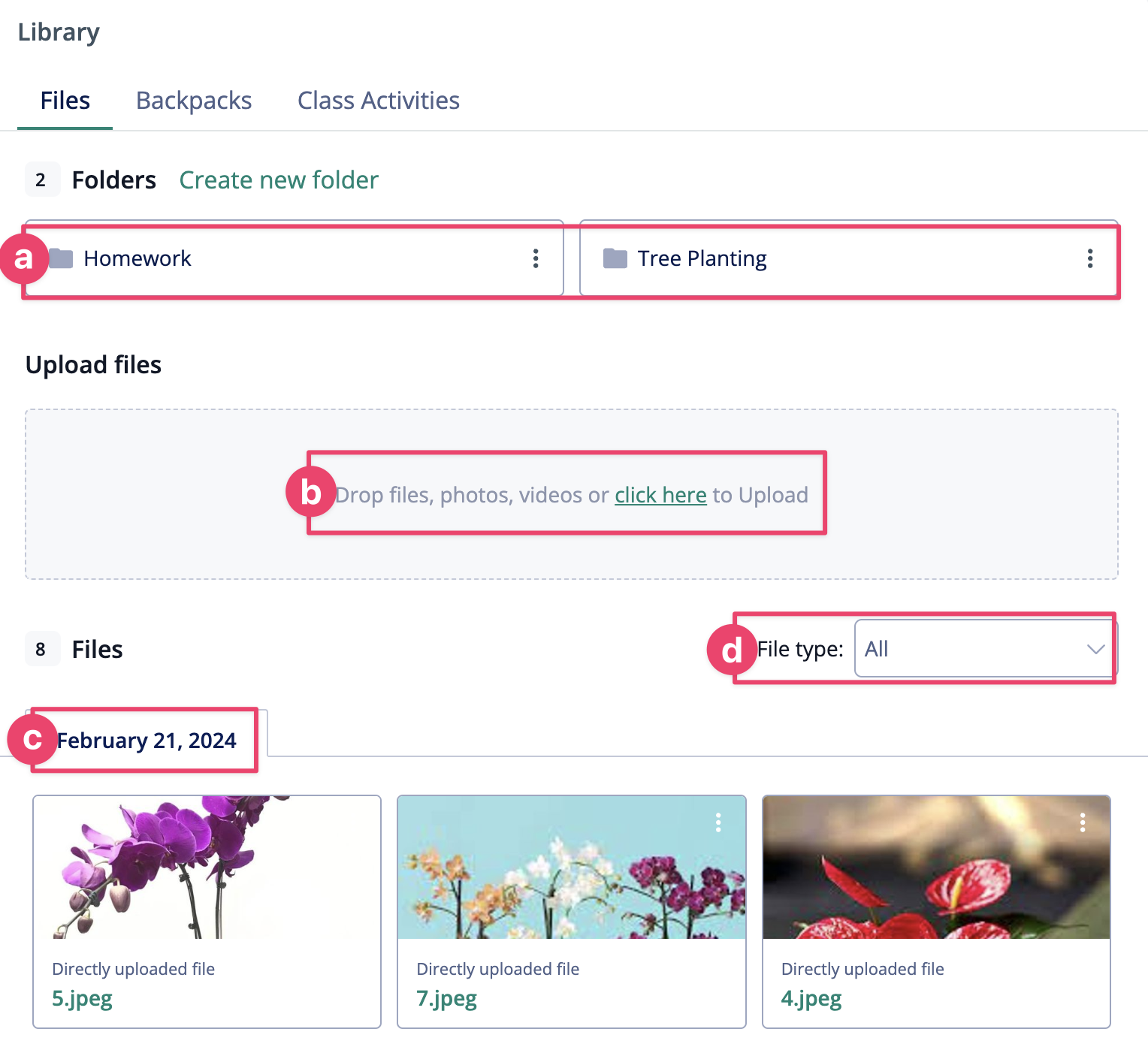
Task: Open the Homework folder options menu
Action: (x=536, y=258)
